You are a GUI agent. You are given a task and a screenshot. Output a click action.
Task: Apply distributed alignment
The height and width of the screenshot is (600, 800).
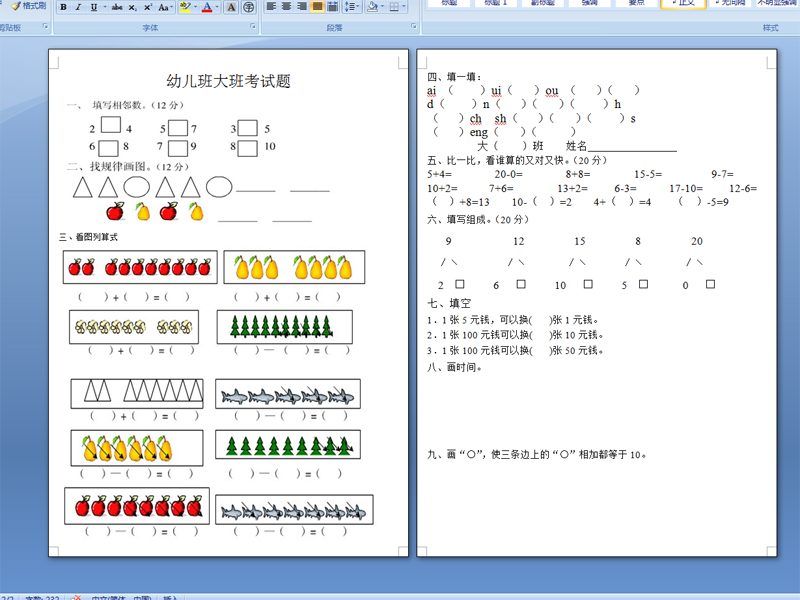332,6
